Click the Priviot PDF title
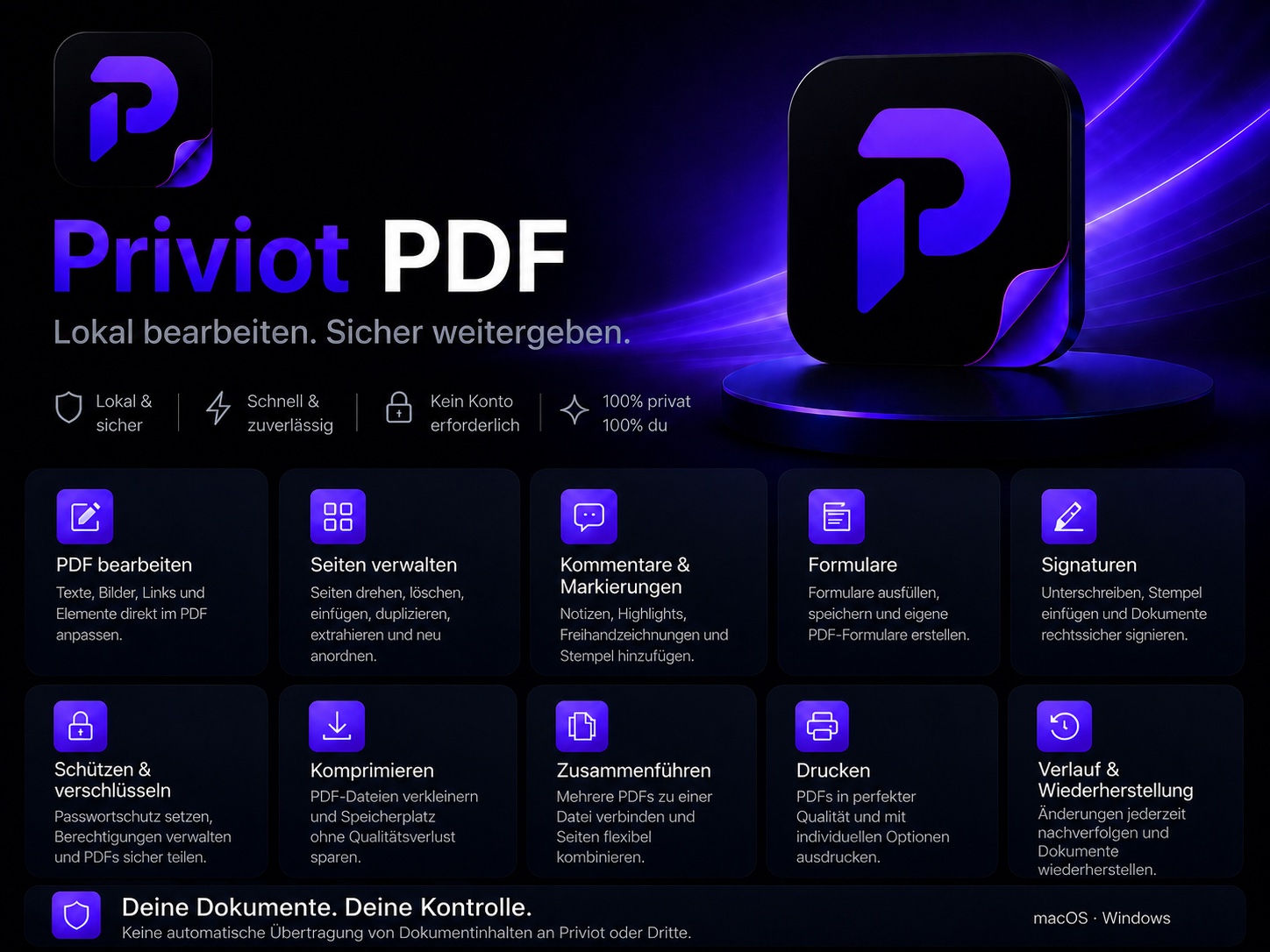 (x=310, y=256)
